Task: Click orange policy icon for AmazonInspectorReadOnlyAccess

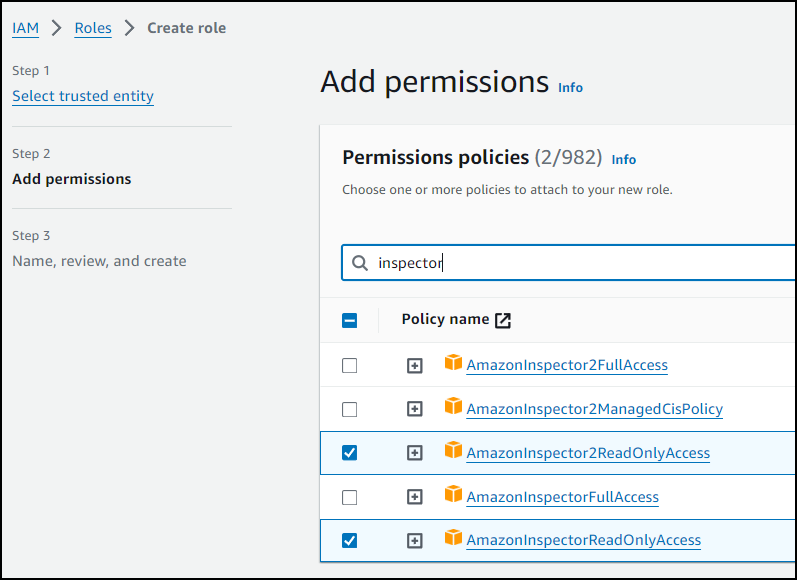Action: tap(454, 538)
